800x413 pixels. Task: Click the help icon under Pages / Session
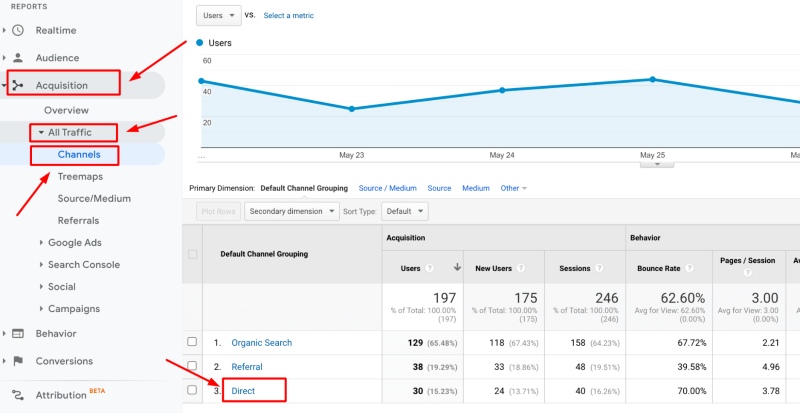click(x=747, y=273)
